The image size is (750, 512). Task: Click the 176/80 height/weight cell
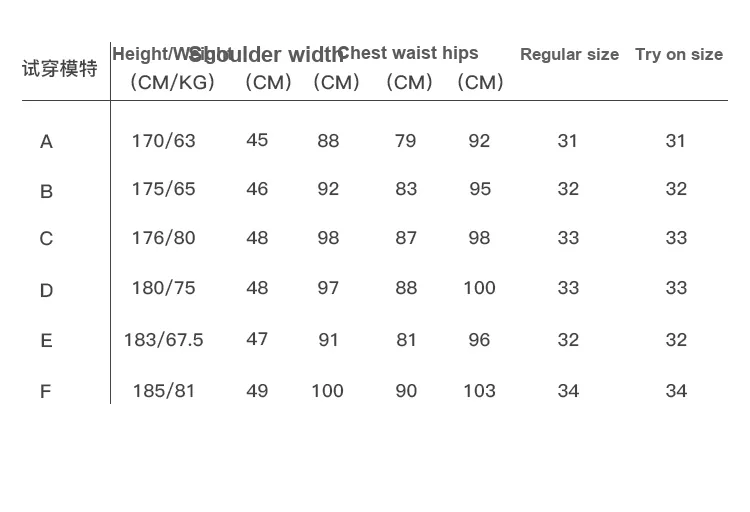164,238
